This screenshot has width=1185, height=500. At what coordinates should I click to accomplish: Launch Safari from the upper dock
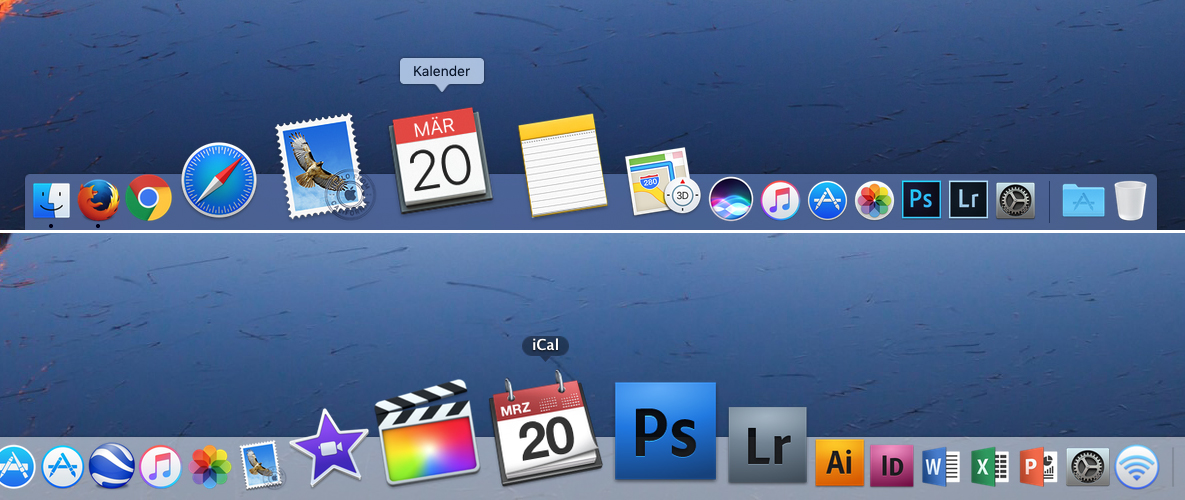[219, 181]
